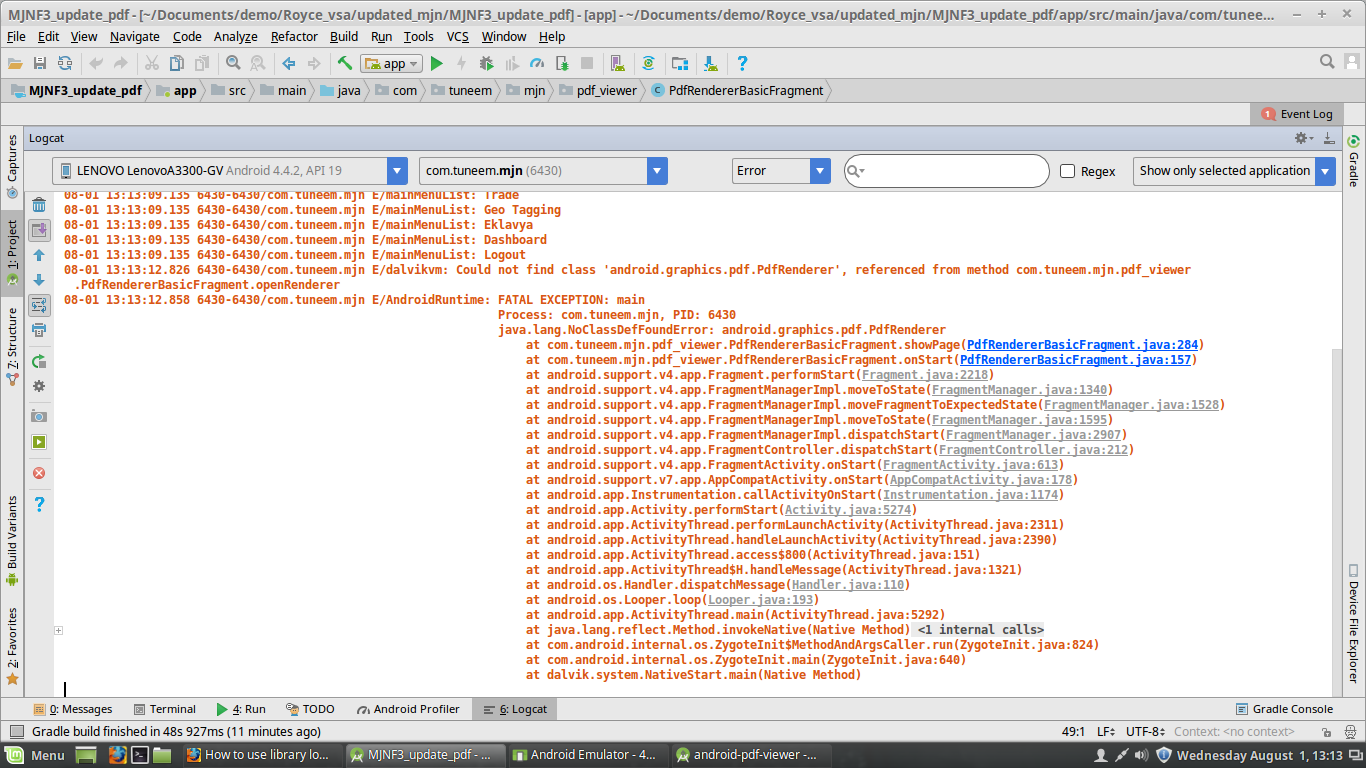
Task: Switch to the Android Emulator taskbar window
Action: 585,755
